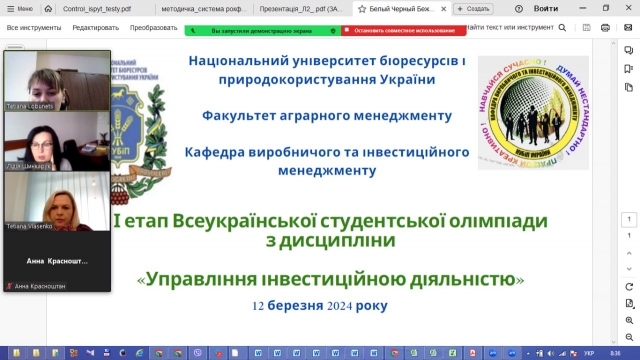Stop screen sharing with red button
The height and width of the screenshot is (360, 640).
pyautogui.click(x=404, y=31)
